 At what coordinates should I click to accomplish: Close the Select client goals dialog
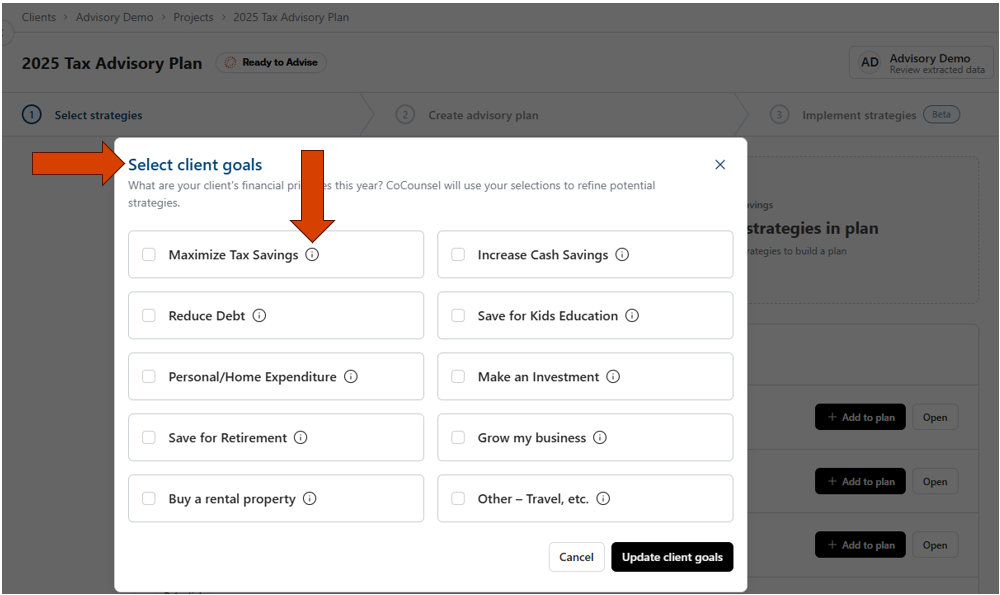[x=720, y=165]
